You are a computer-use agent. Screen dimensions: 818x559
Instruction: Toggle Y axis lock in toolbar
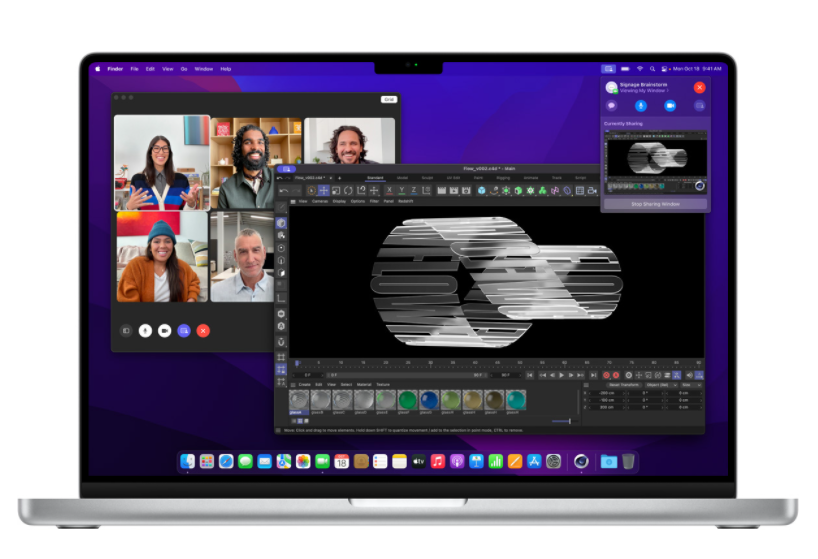tap(402, 191)
